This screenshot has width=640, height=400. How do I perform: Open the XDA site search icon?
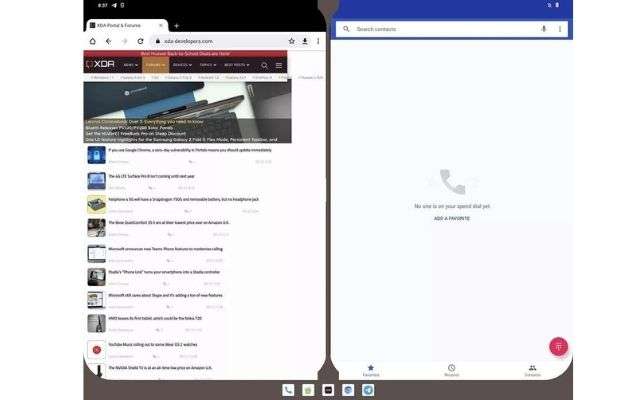[264, 65]
